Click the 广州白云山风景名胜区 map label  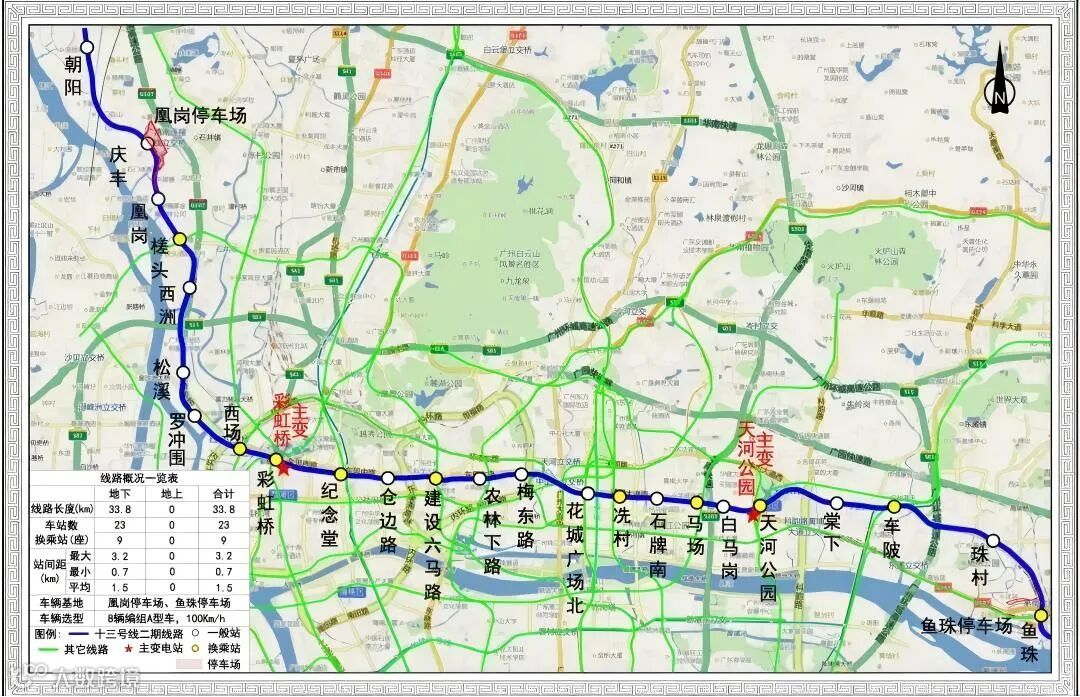pyautogui.click(x=521, y=258)
